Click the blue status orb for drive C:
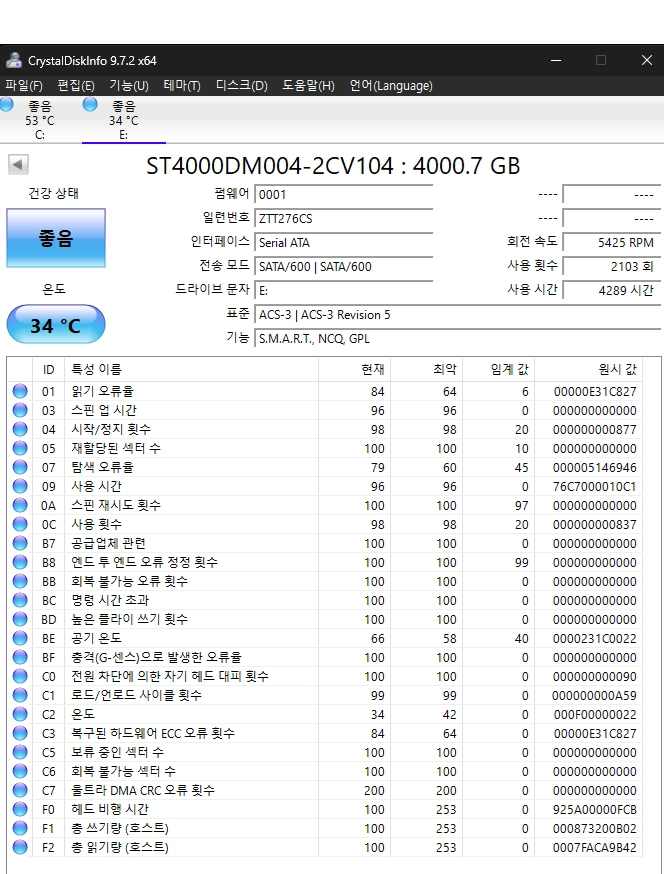This screenshot has height=874, width=667. 7,104
